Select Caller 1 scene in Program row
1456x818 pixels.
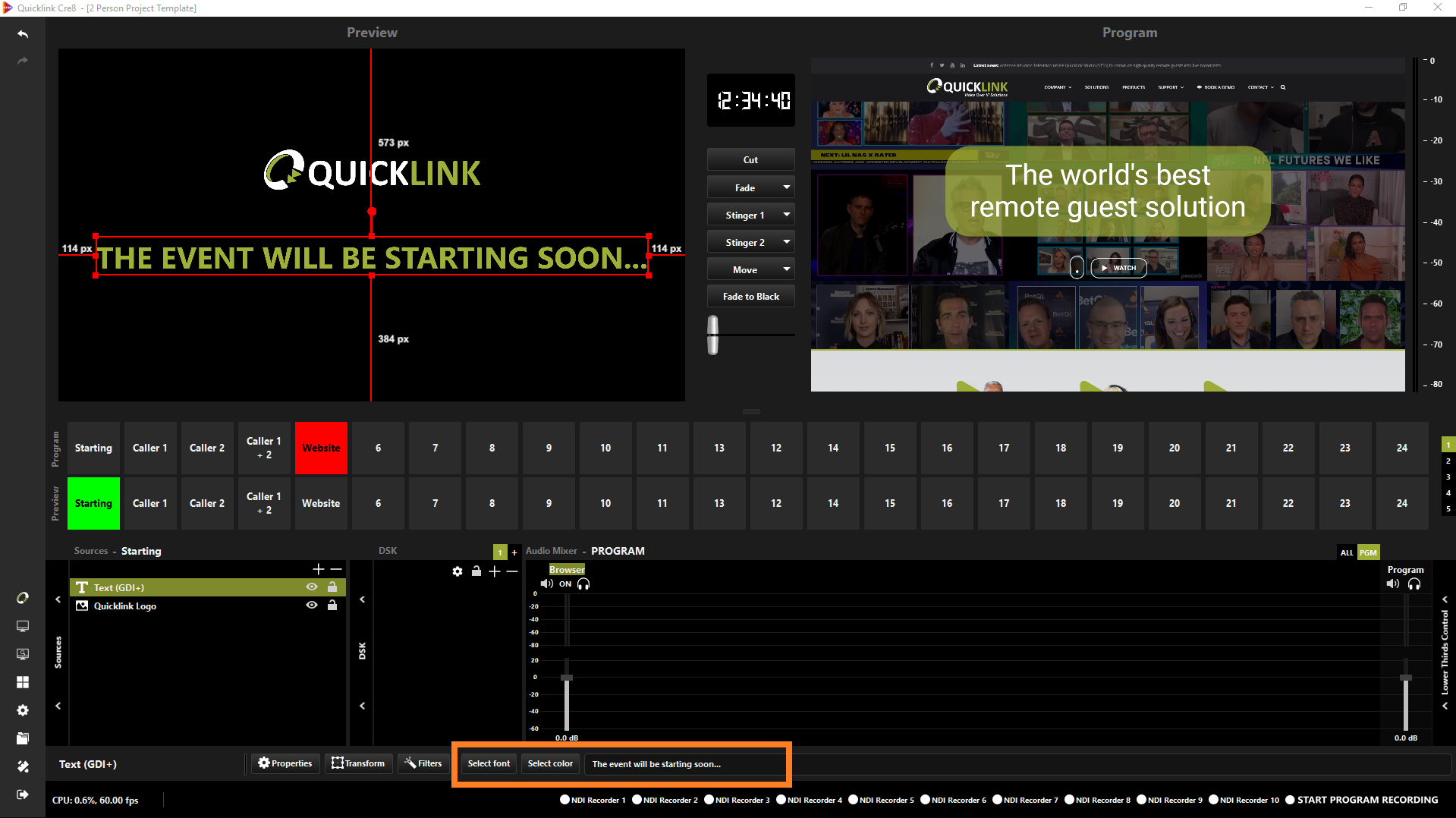coord(150,448)
